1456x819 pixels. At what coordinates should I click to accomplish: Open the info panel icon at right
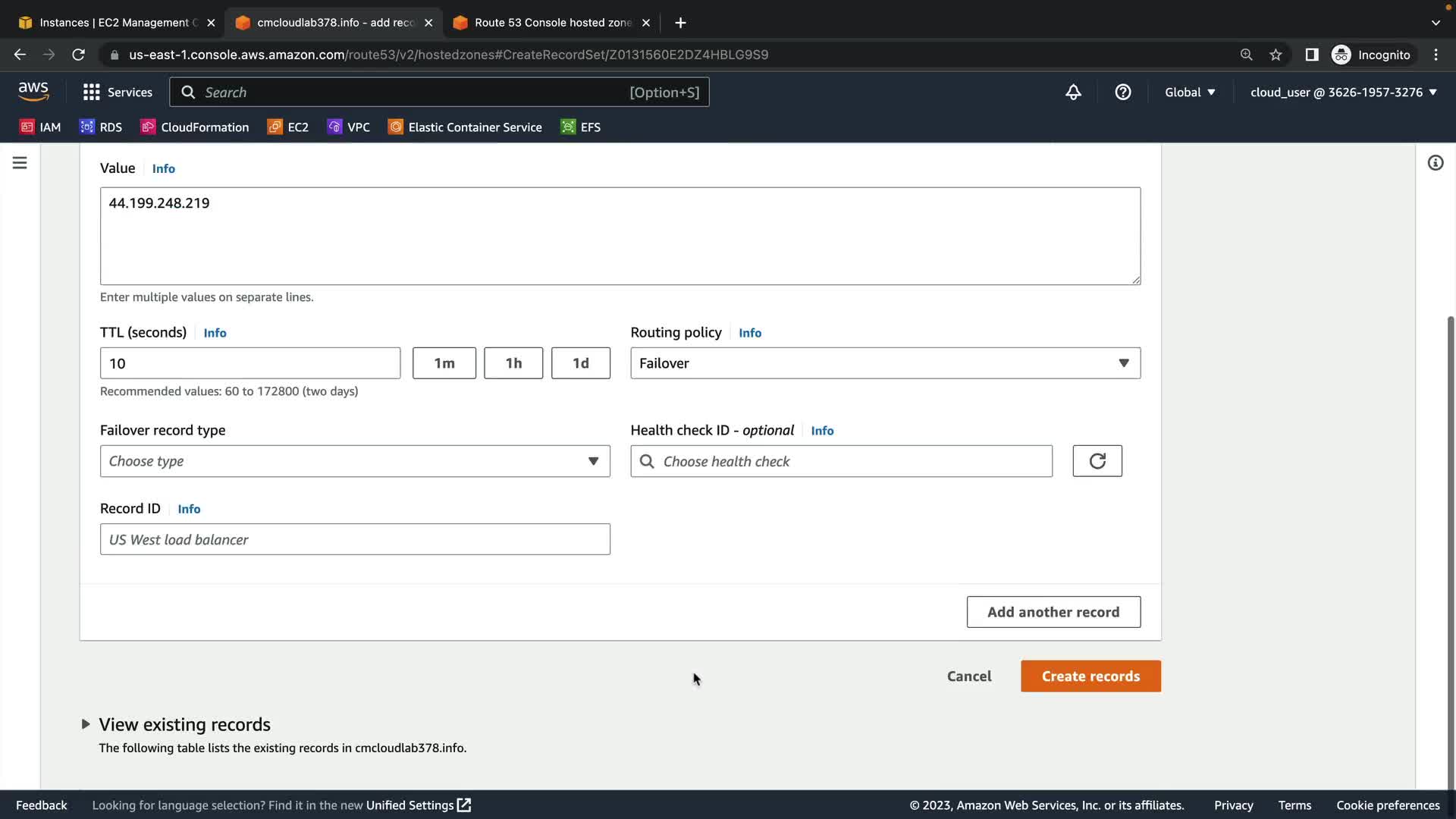point(1436,163)
